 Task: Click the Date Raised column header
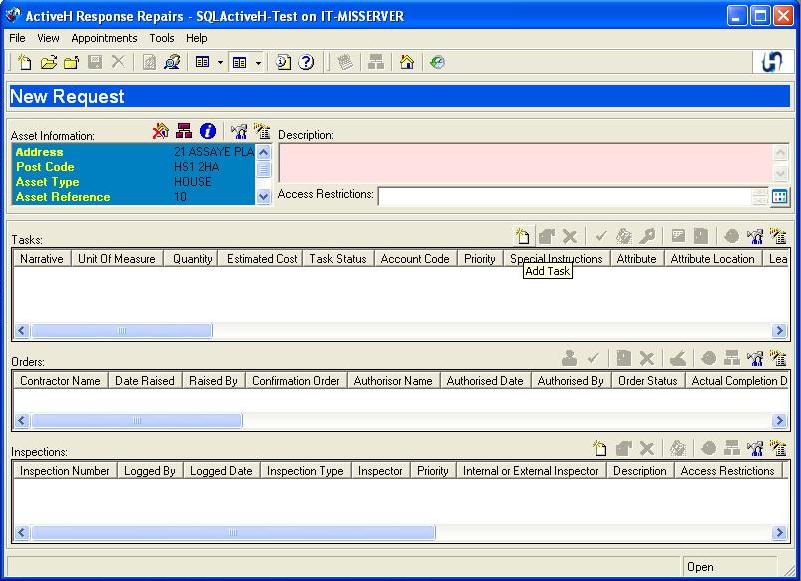click(145, 381)
